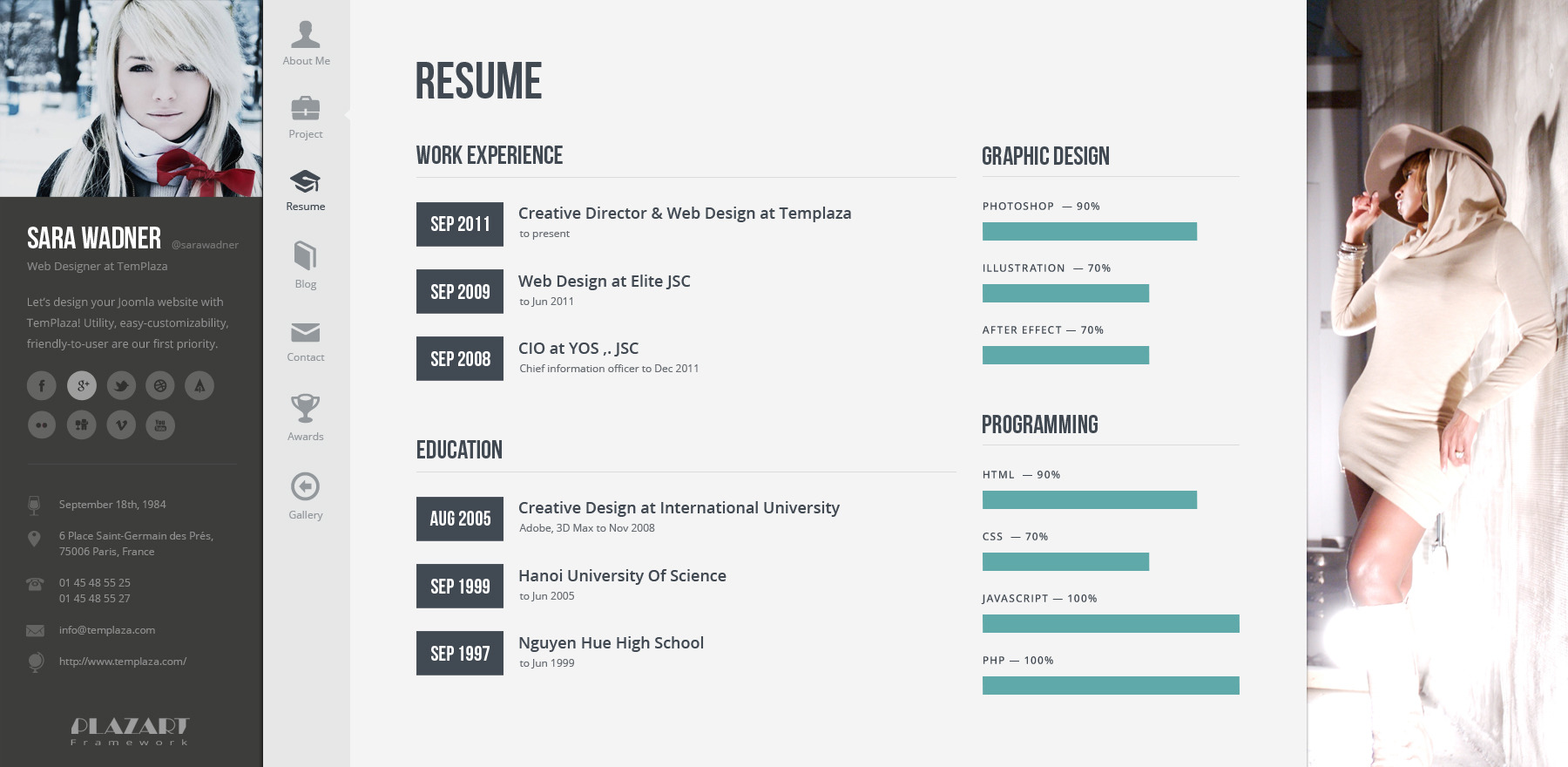Open the Project briefcase tab
The height and width of the screenshot is (767, 1568).
pos(306,117)
